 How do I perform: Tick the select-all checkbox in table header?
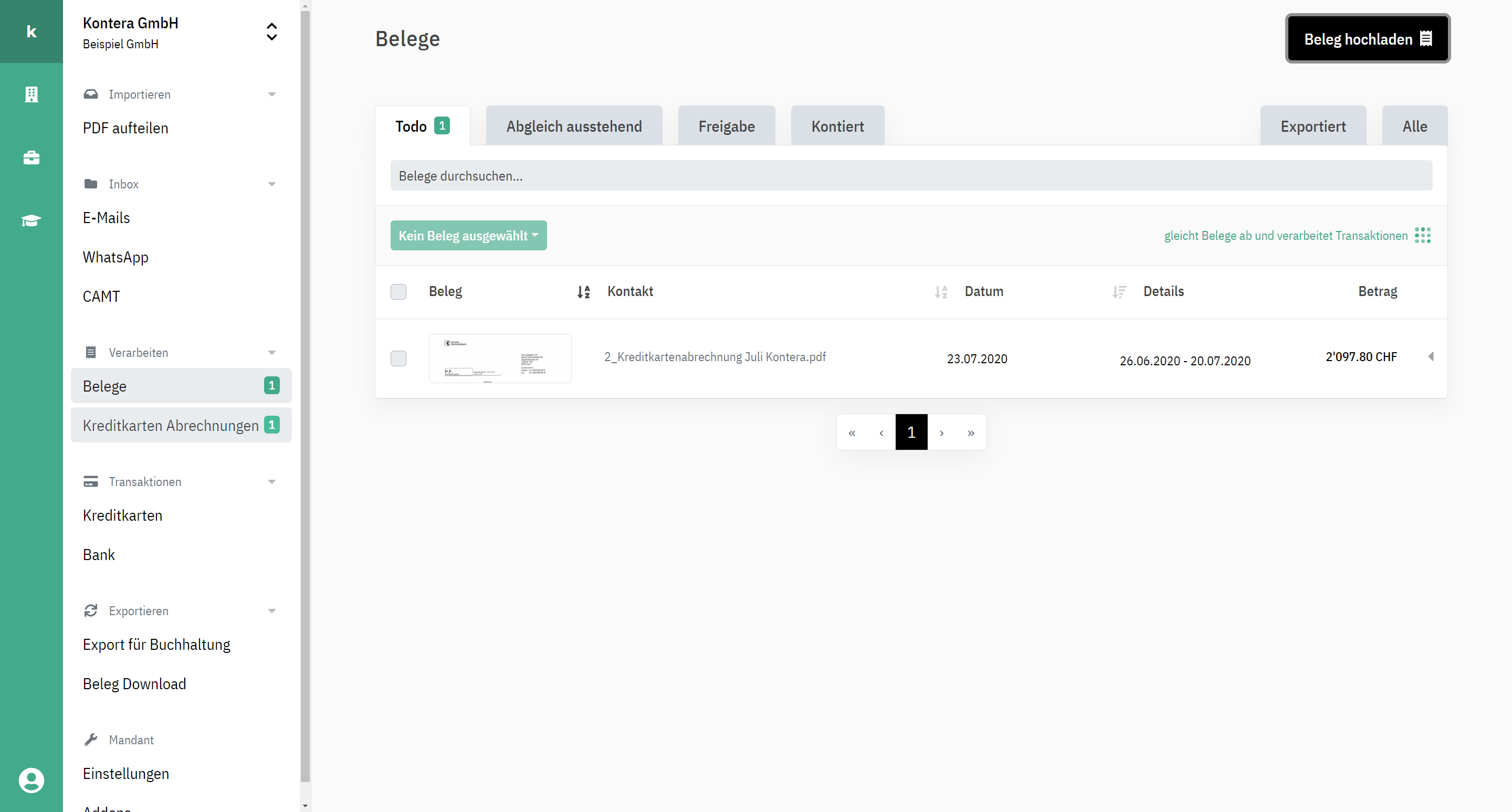coord(398,292)
